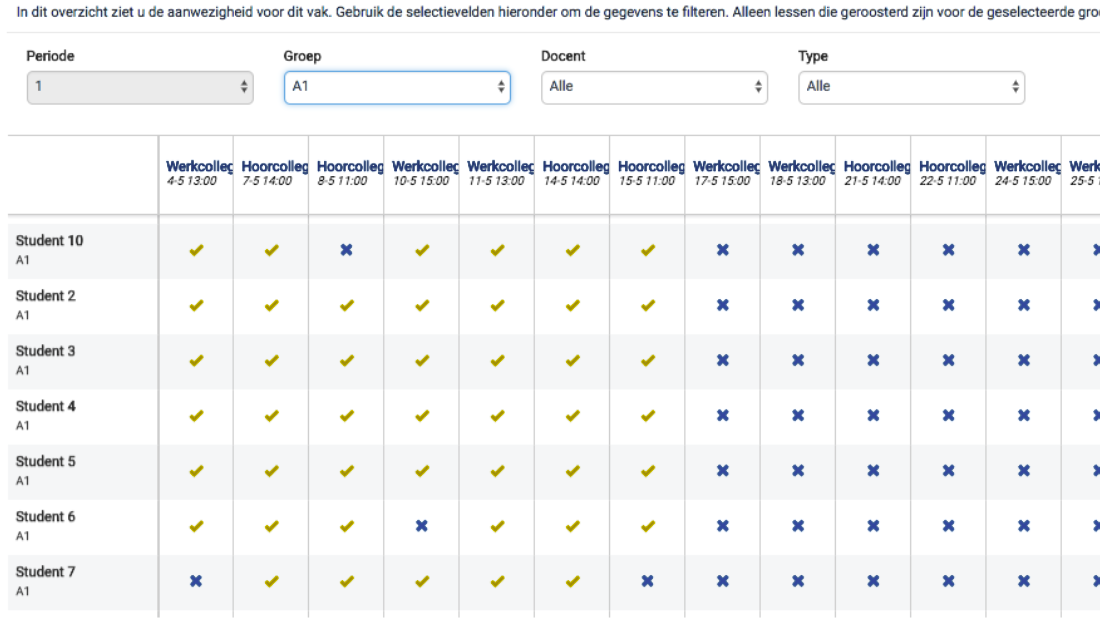Click Student 5's checkmark for 14-5 14:00
The height and width of the screenshot is (619, 1100).
click(x=572, y=471)
